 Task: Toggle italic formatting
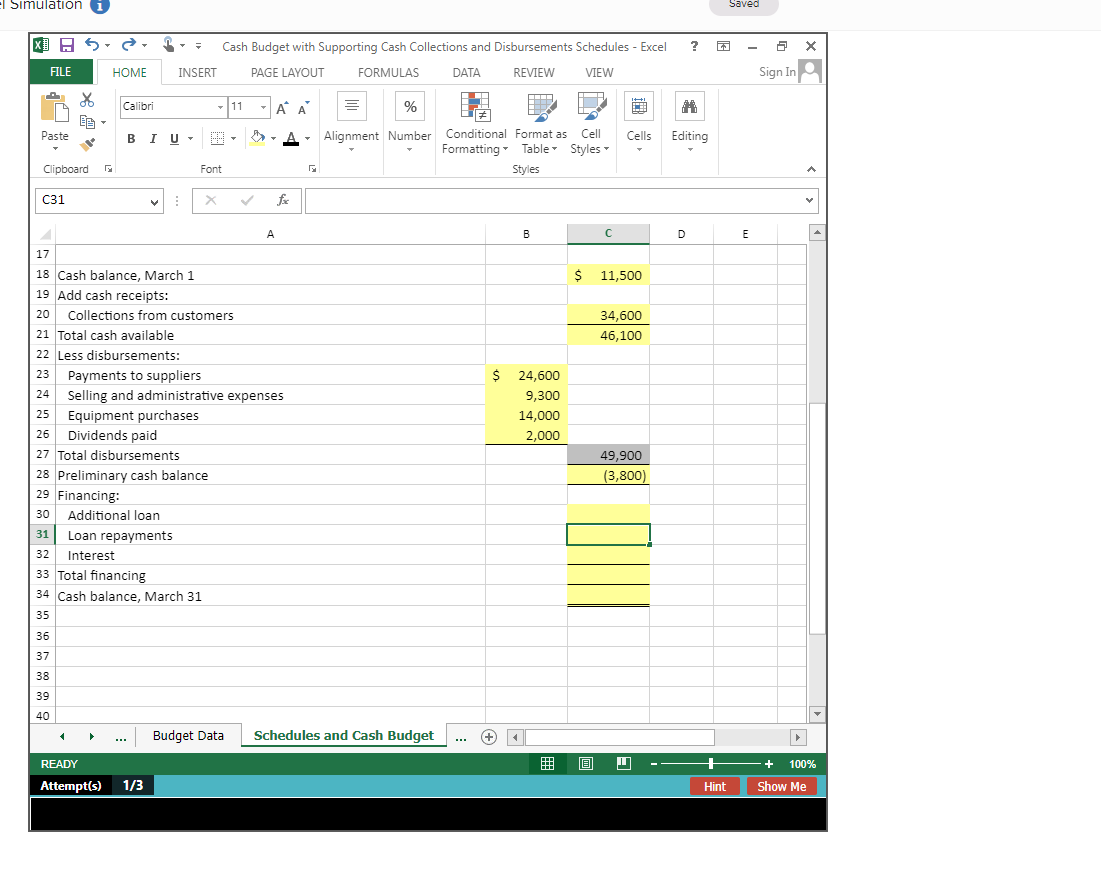[152, 138]
